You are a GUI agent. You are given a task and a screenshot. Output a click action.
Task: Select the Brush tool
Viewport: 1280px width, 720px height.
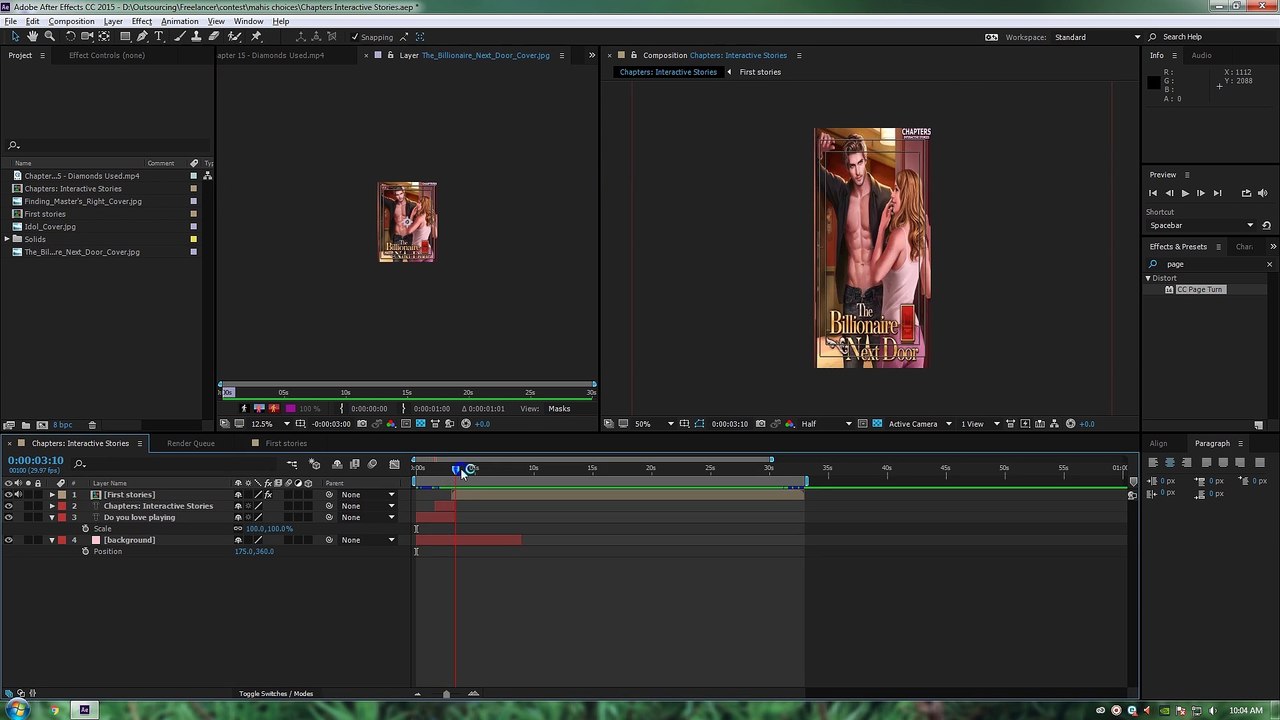pyautogui.click(x=180, y=37)
